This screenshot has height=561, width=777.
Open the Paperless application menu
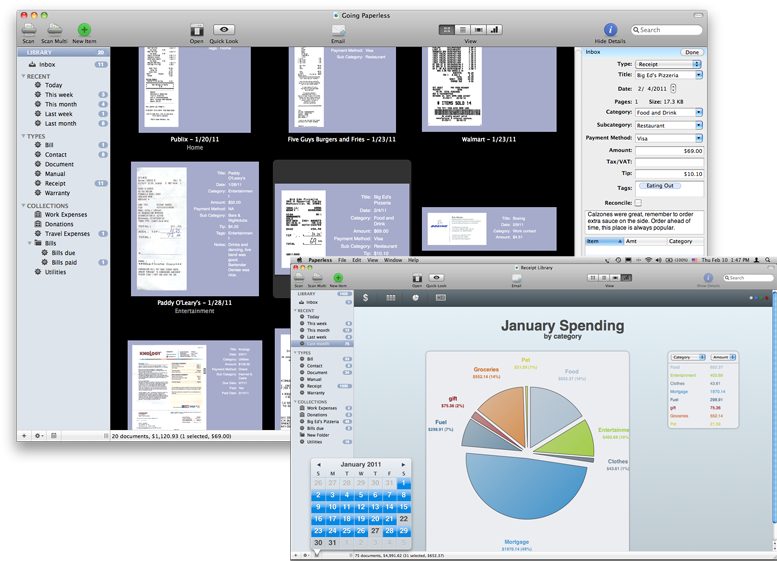(x=320, y=260)
